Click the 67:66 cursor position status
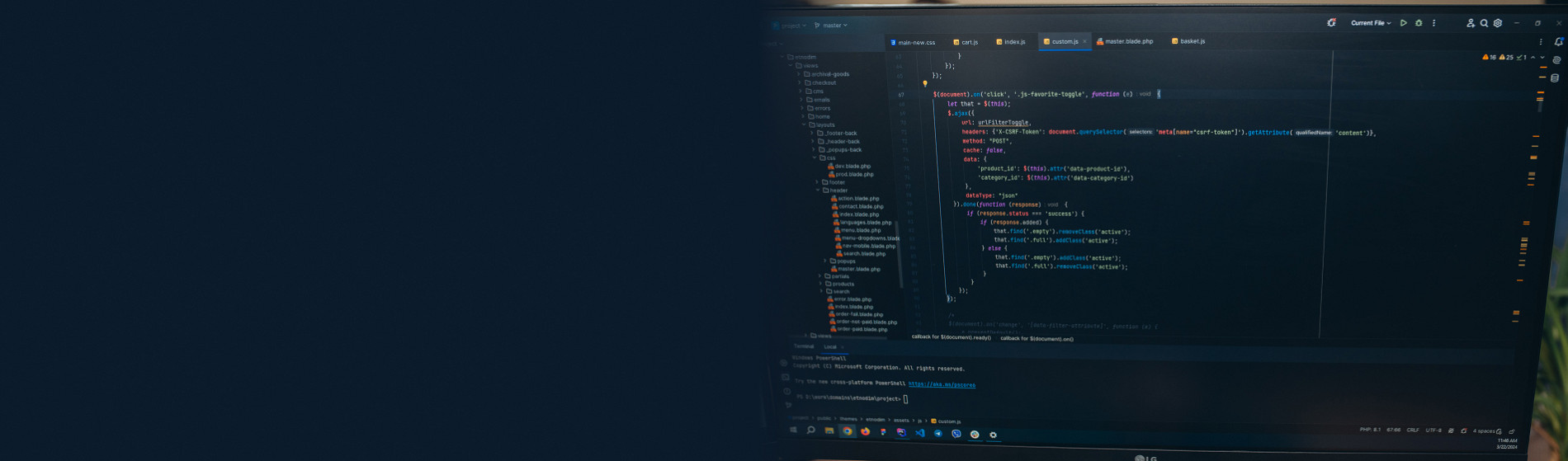This screenshot has height=461, width=1568. coord(1393,430)
